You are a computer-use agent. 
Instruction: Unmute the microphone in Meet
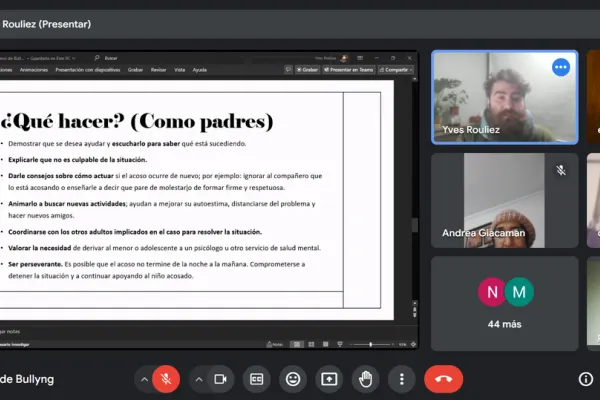tap(166, 379)
